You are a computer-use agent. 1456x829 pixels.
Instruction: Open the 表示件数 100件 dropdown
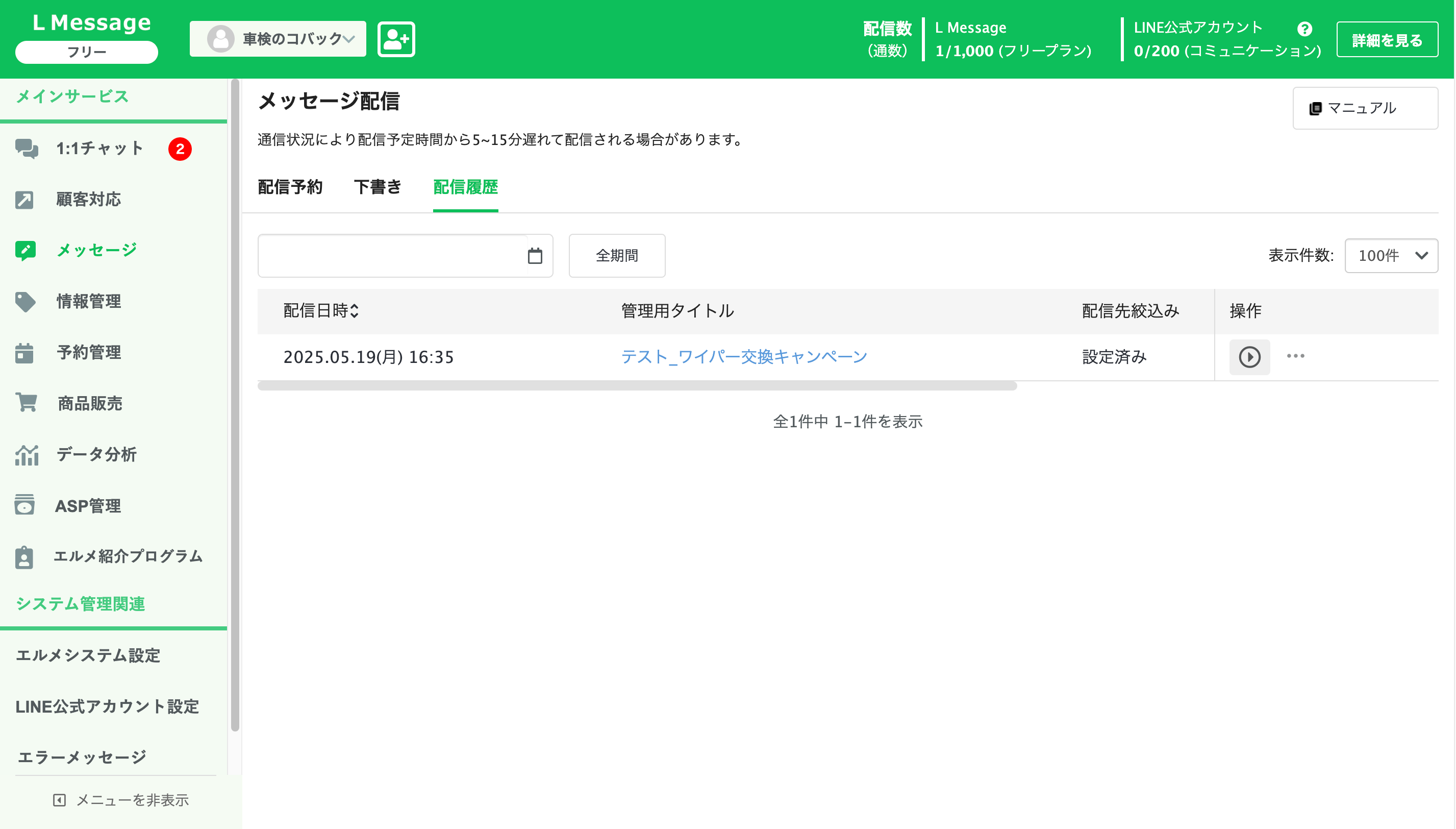(1391, 256)
